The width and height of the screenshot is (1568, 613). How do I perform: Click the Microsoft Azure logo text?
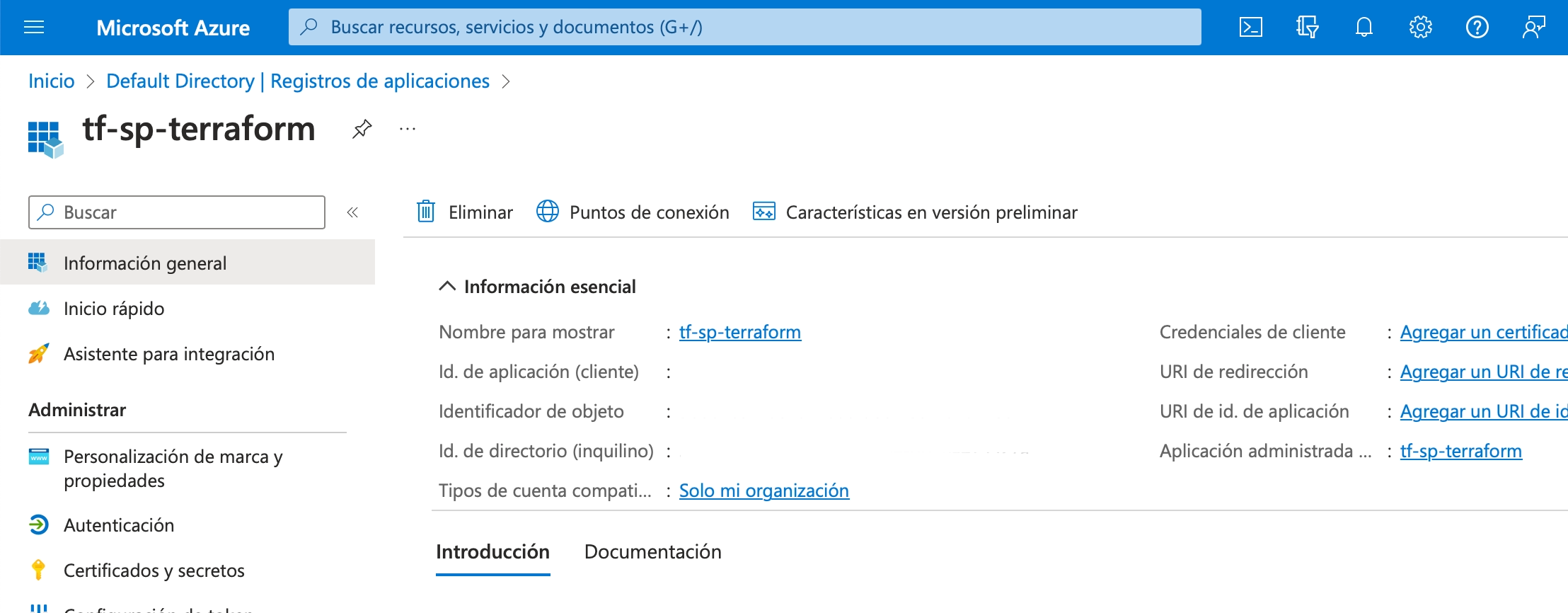coord(173,28)
